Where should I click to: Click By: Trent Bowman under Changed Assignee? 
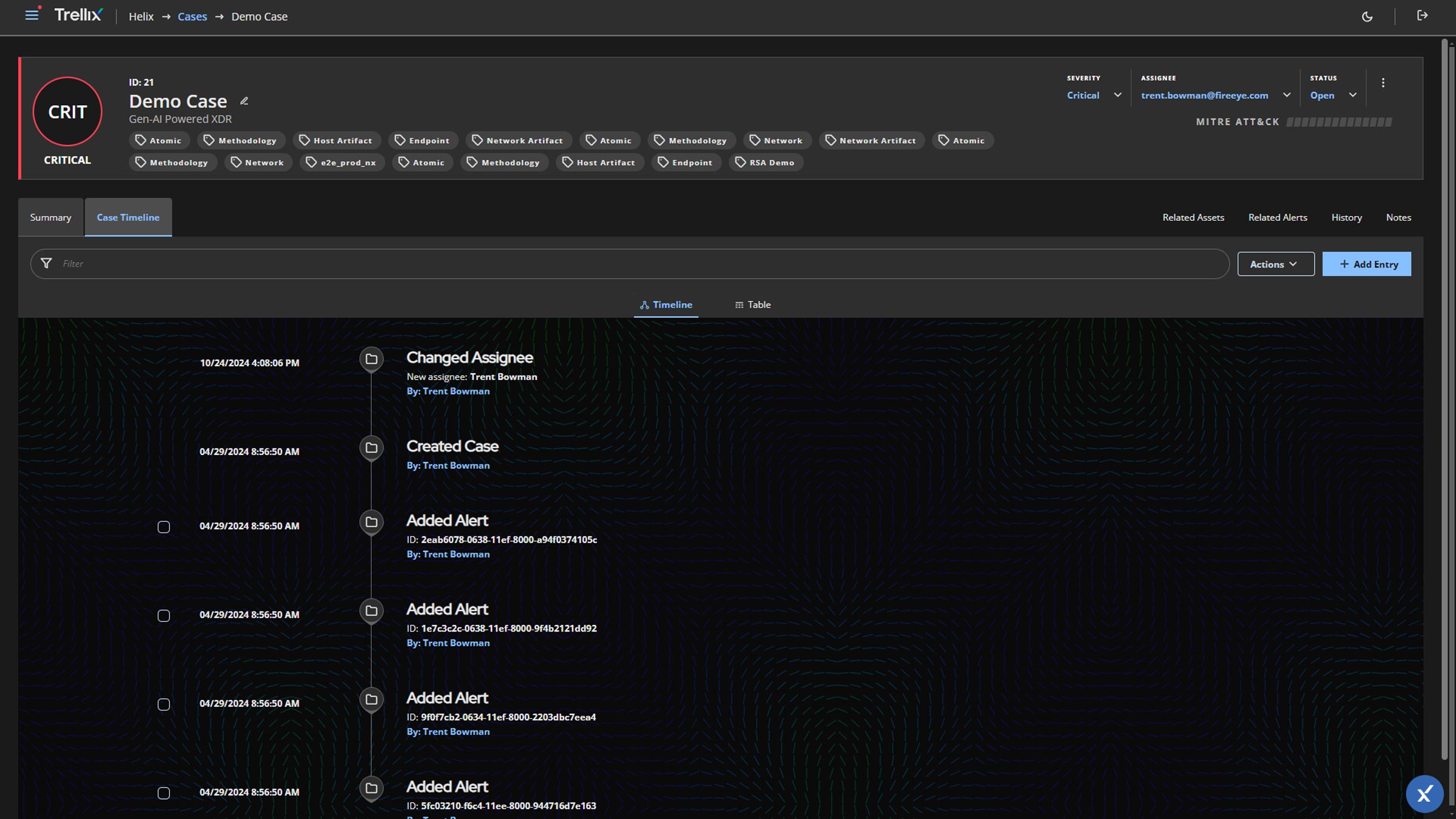click(x=448, y=391)
